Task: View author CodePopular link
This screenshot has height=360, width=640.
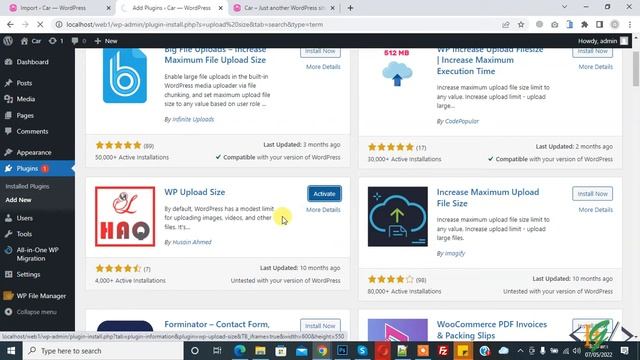Action: click(x=462, y=121)
